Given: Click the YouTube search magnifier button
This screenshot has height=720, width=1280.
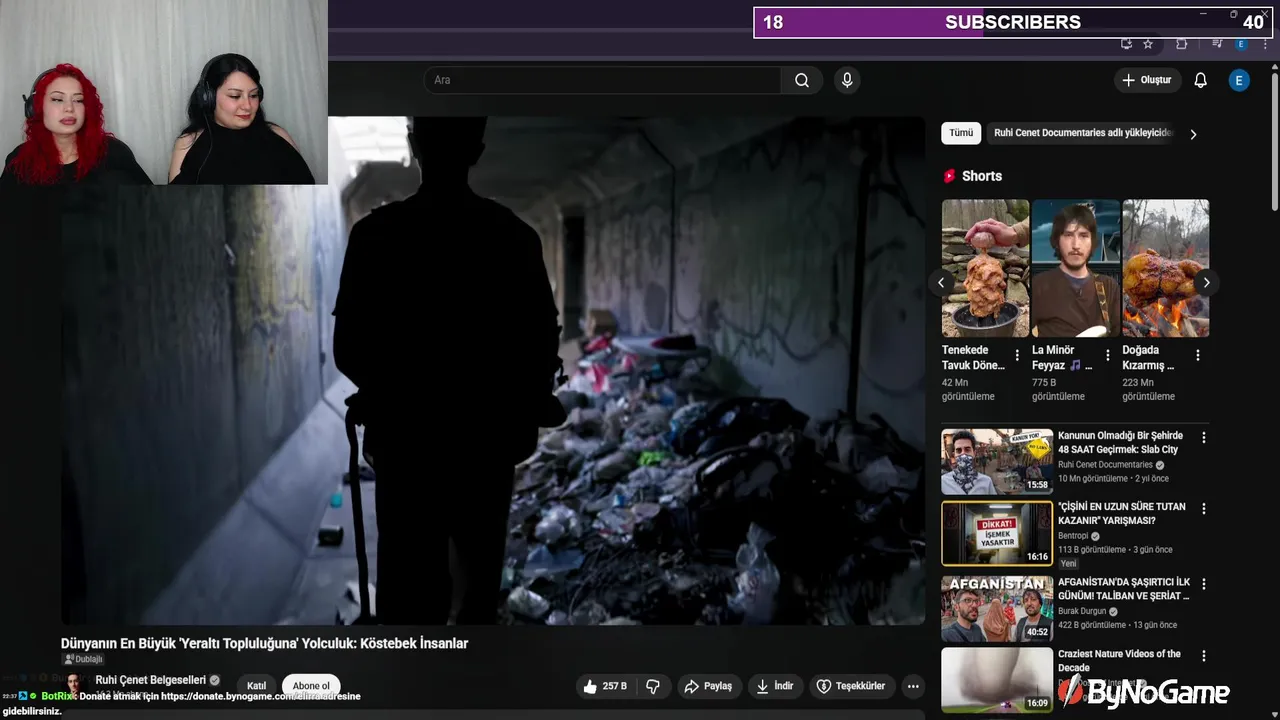Looking at the screenshot, I should pos(802,80).
